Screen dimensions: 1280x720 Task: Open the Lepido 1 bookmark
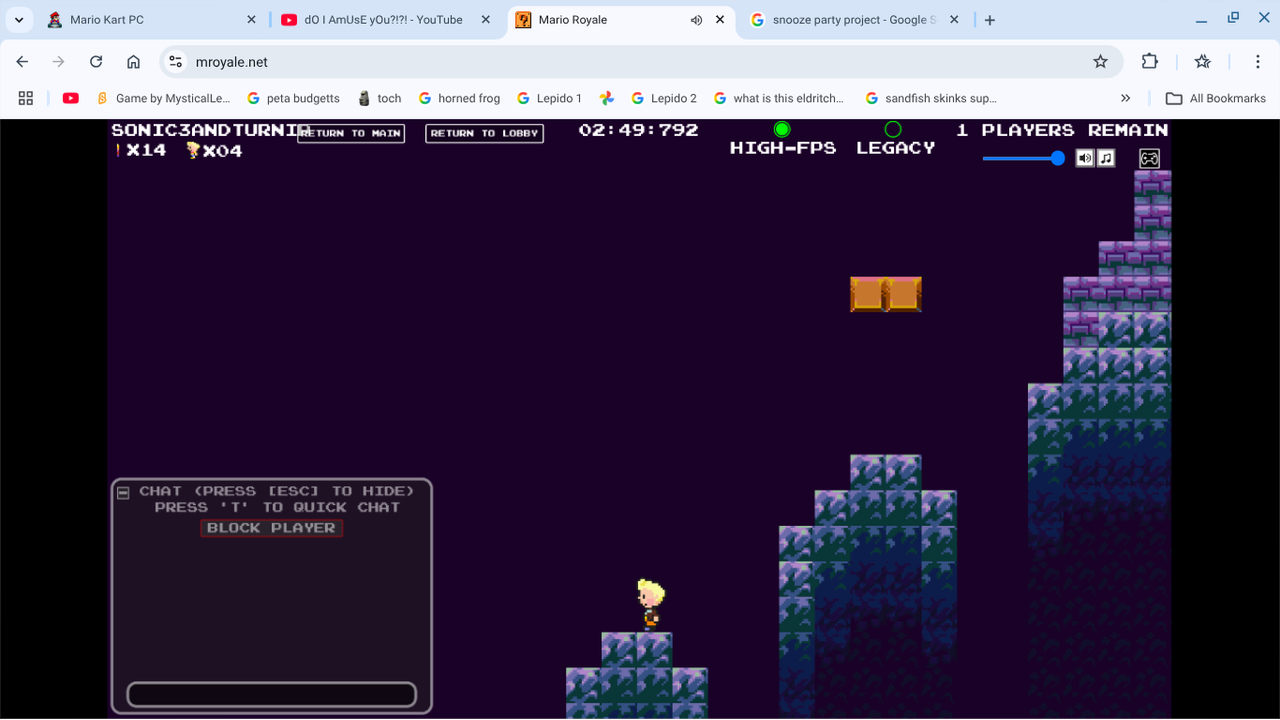coord(549,98)
